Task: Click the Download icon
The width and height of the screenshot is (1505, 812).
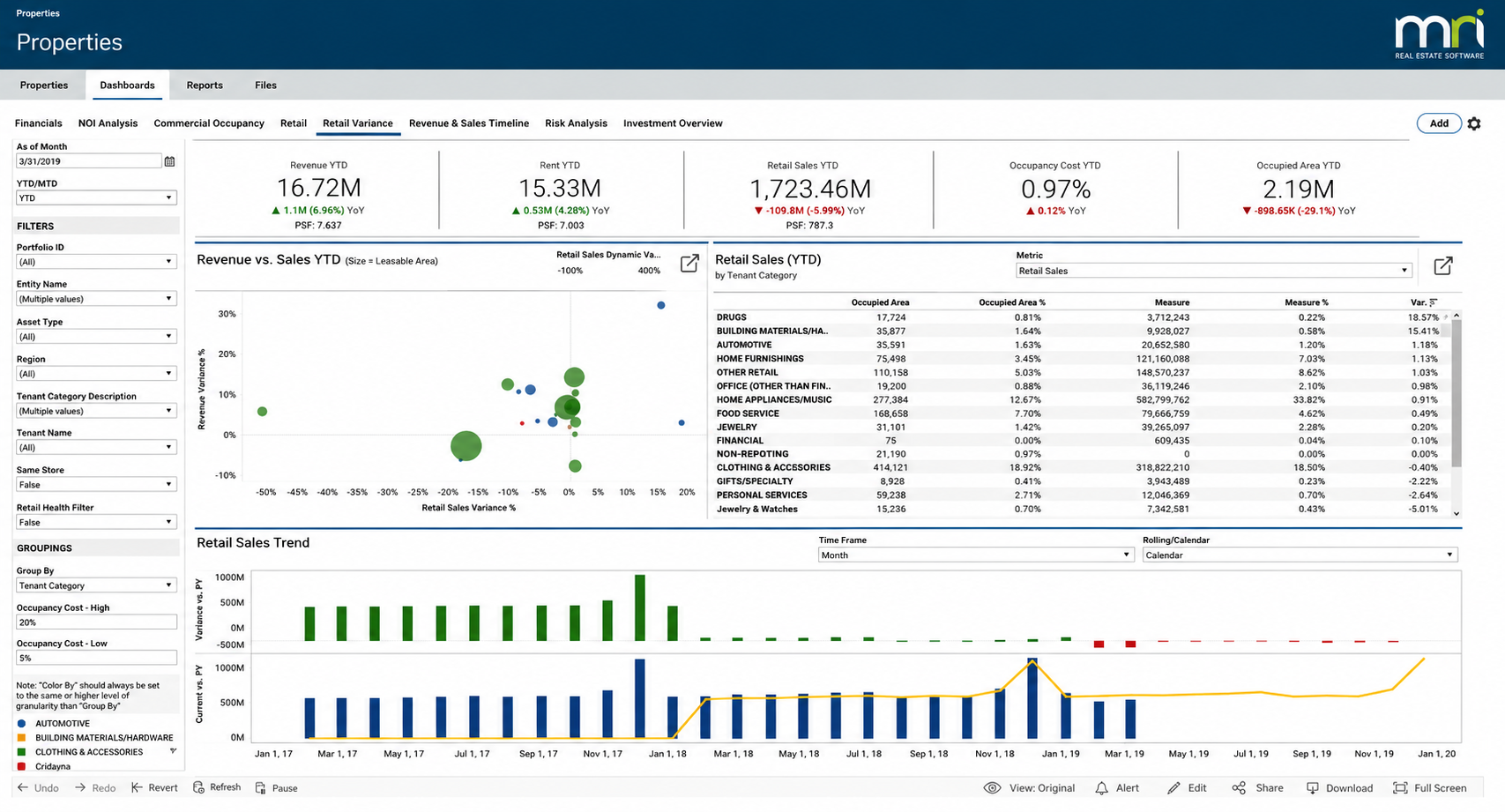Action: pyautogui.click(x=1312, y=787)
